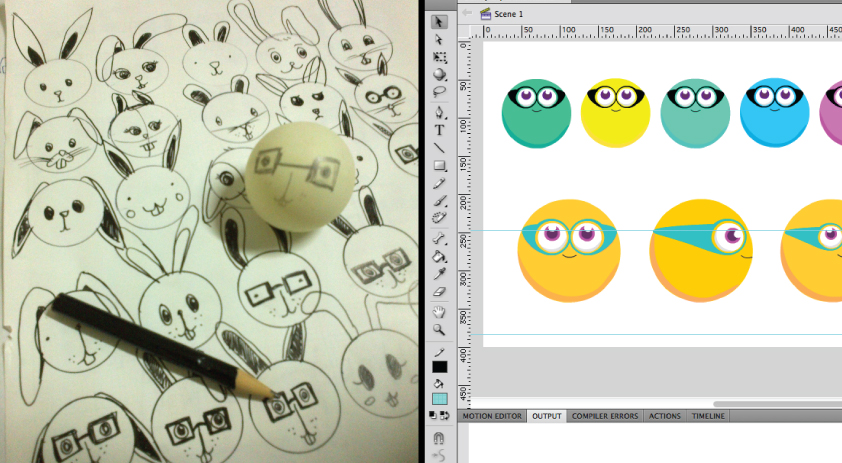842x463 pixels.
Task: Select the green ball with glasses
Action: (x=536, y=113)
